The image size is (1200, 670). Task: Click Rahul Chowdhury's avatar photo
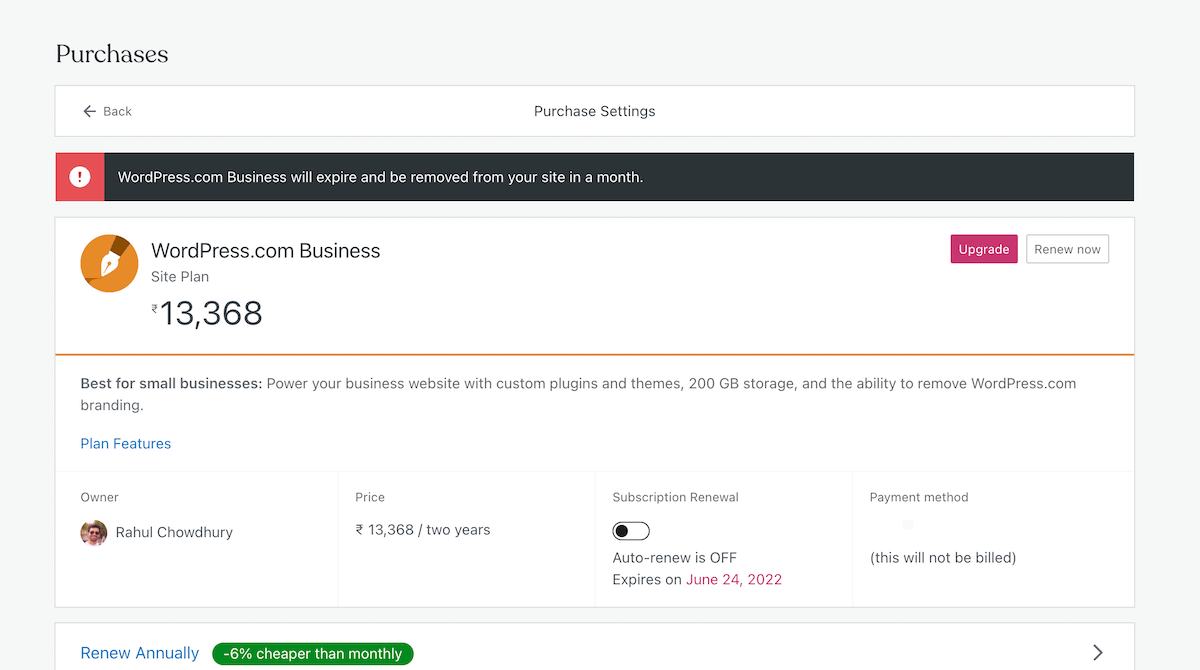coord(94,532)
